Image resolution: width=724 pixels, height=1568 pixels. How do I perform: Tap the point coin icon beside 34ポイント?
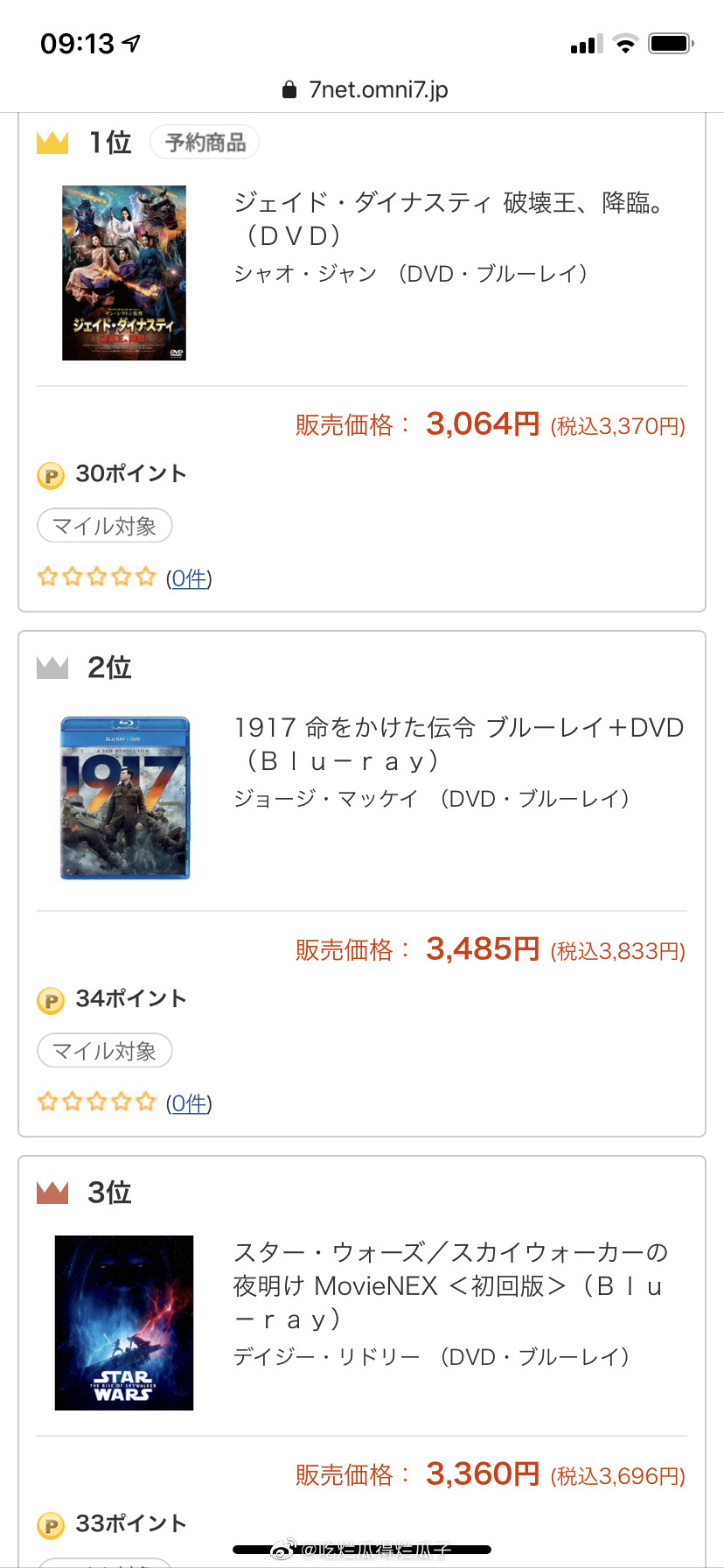point(51,1000)
